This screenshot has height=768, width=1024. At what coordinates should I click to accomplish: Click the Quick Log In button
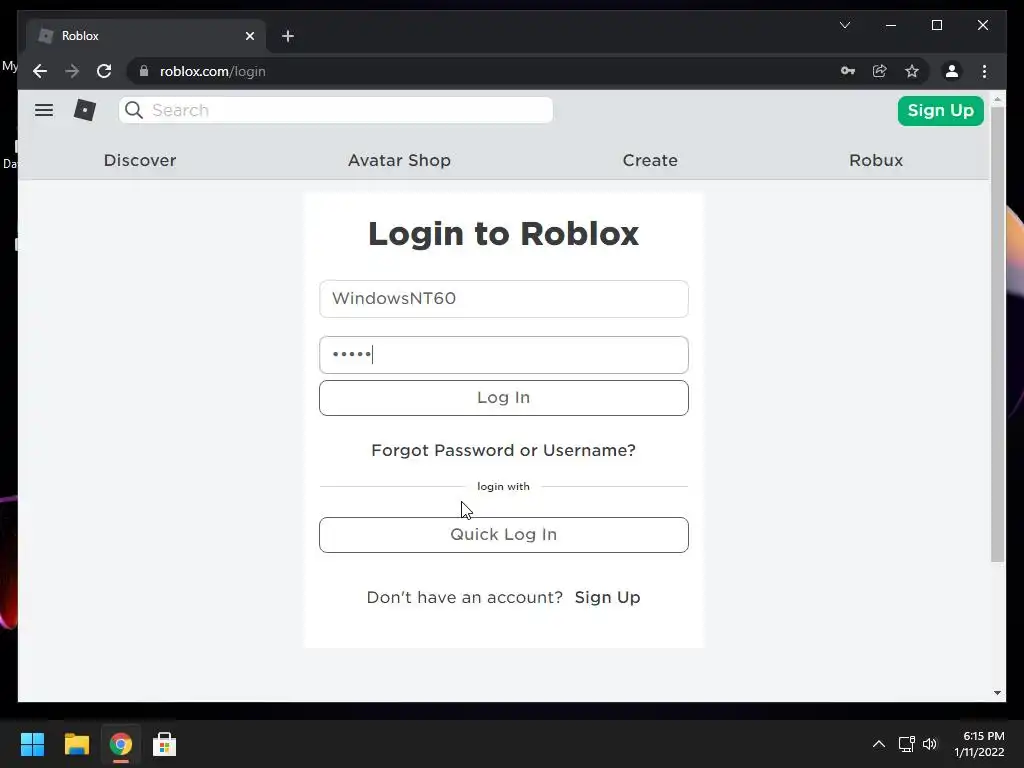click(x=504, y=535)
